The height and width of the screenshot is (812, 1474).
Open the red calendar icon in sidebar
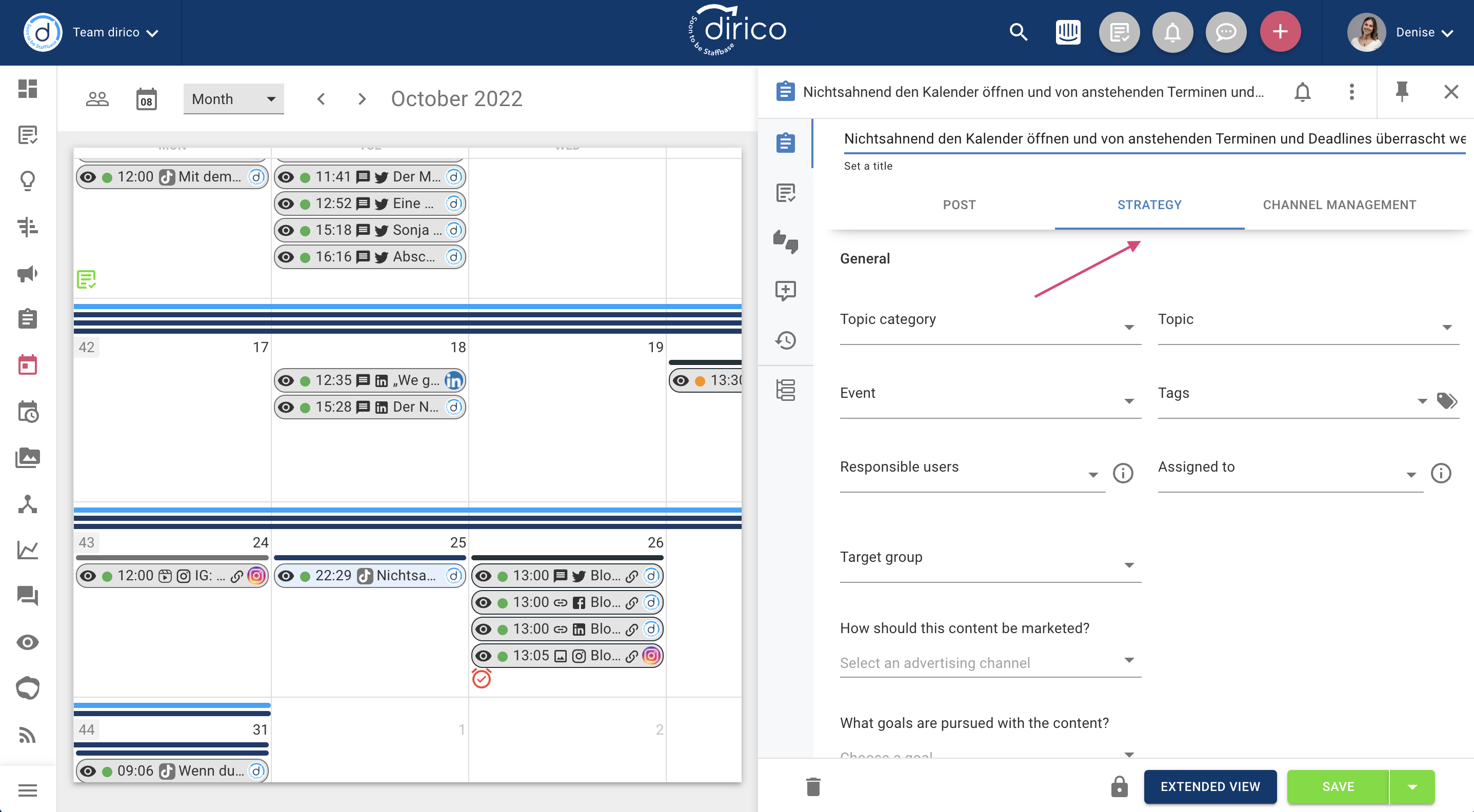pyautogui.click(x=28, y=365)
